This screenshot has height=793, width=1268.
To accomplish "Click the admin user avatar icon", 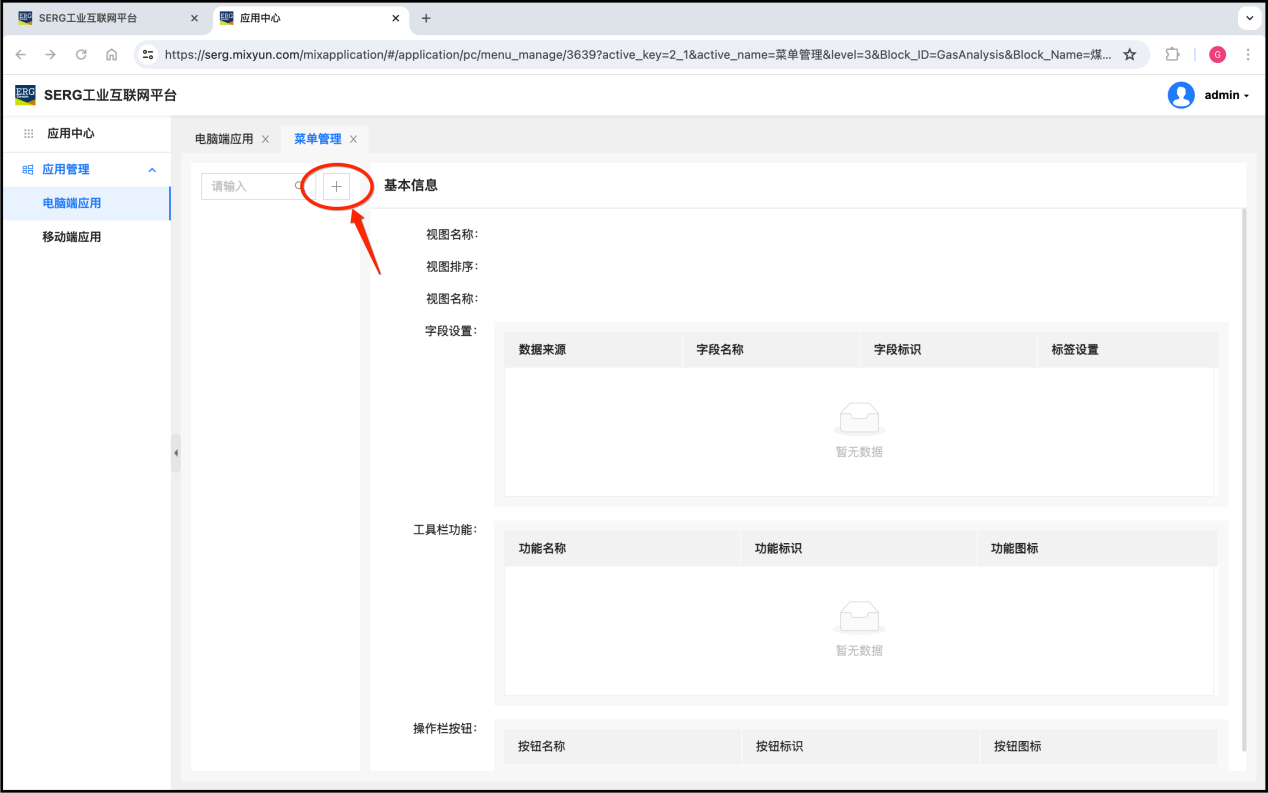I will (1181, 95).
